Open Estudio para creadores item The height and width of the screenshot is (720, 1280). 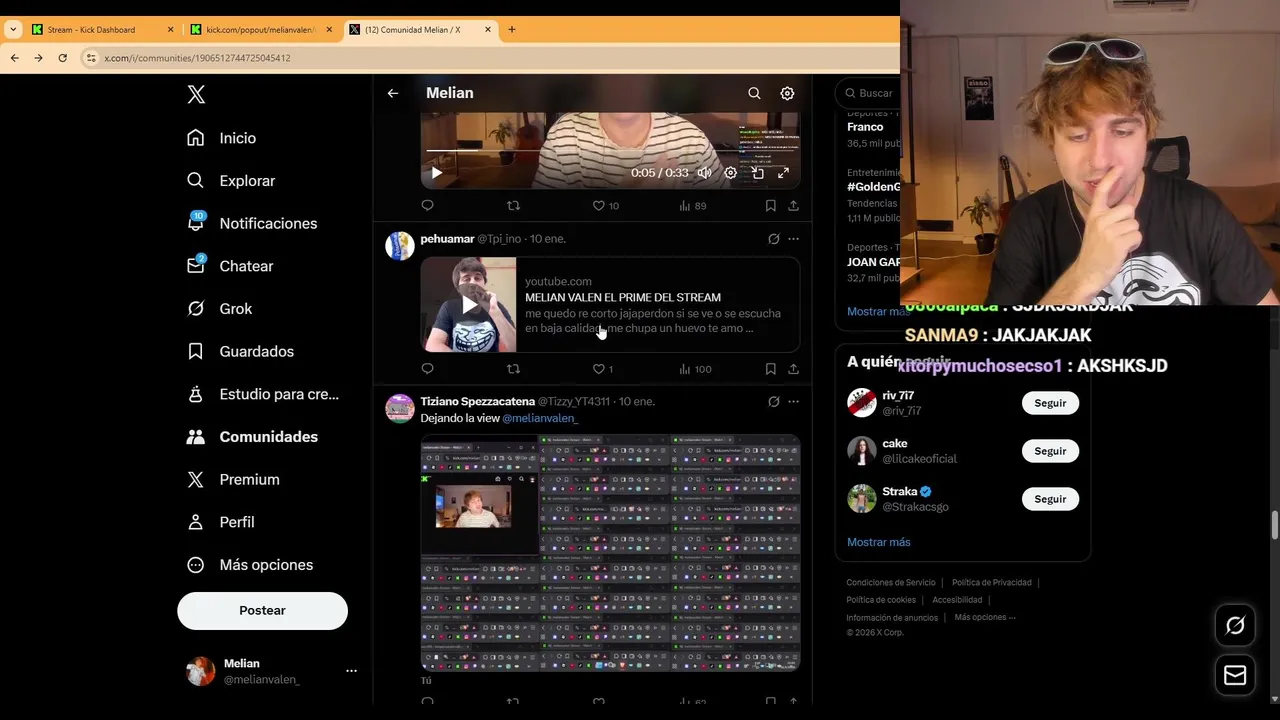pos(263,394)
